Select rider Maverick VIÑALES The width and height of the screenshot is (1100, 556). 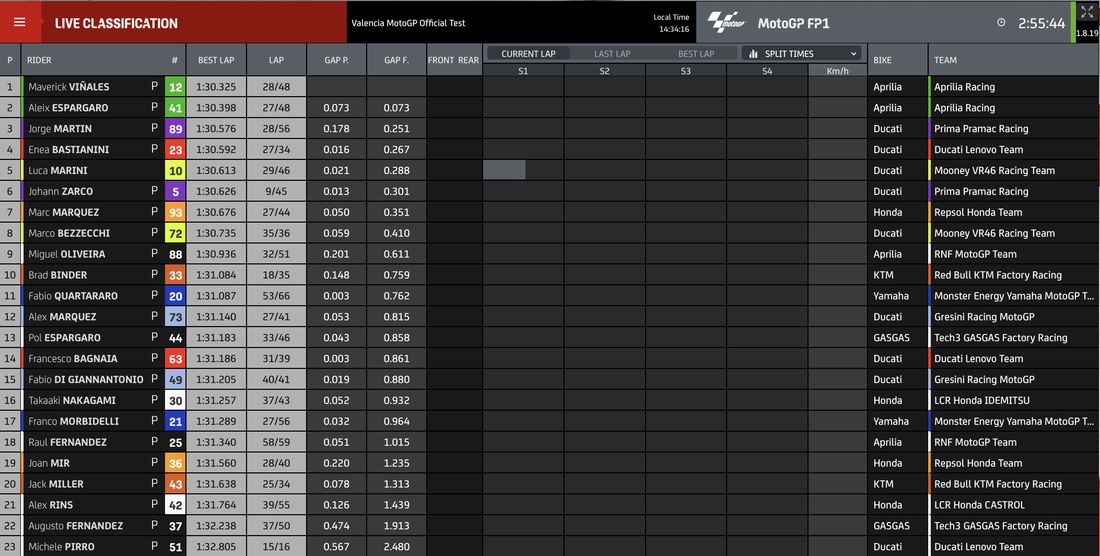(68, 87)
